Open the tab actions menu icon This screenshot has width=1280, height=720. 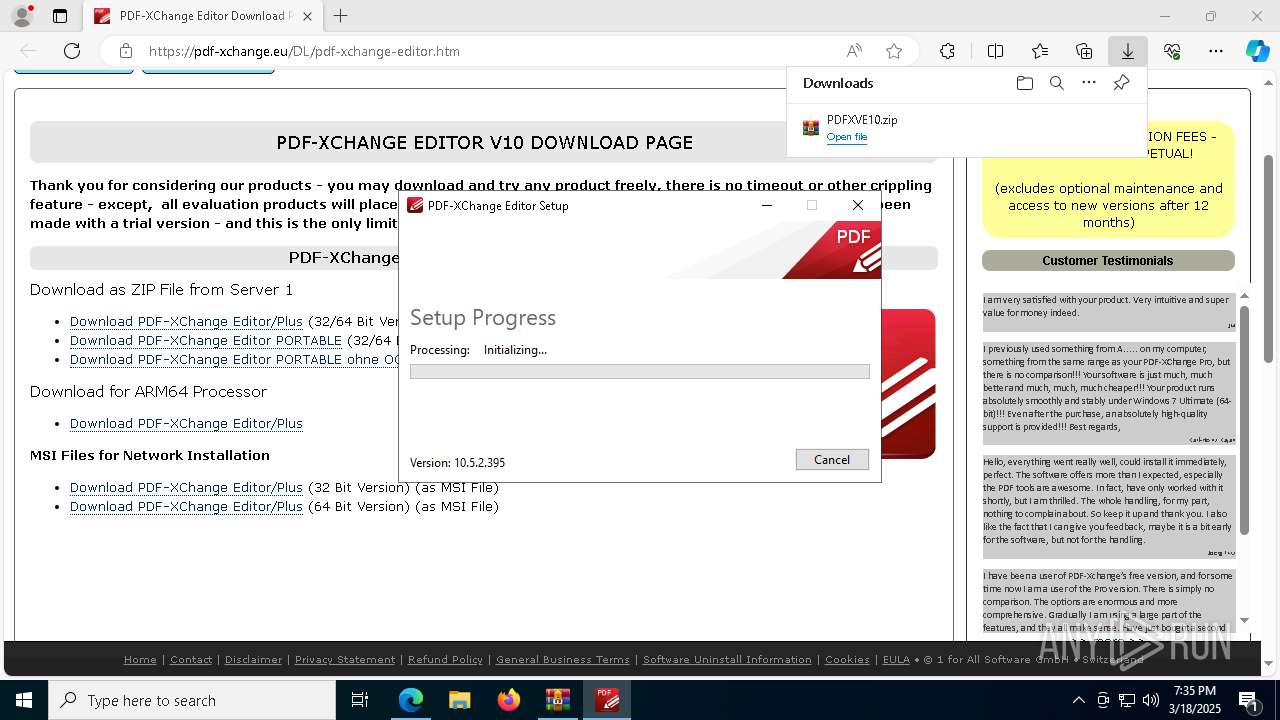(x=60, y=16)
